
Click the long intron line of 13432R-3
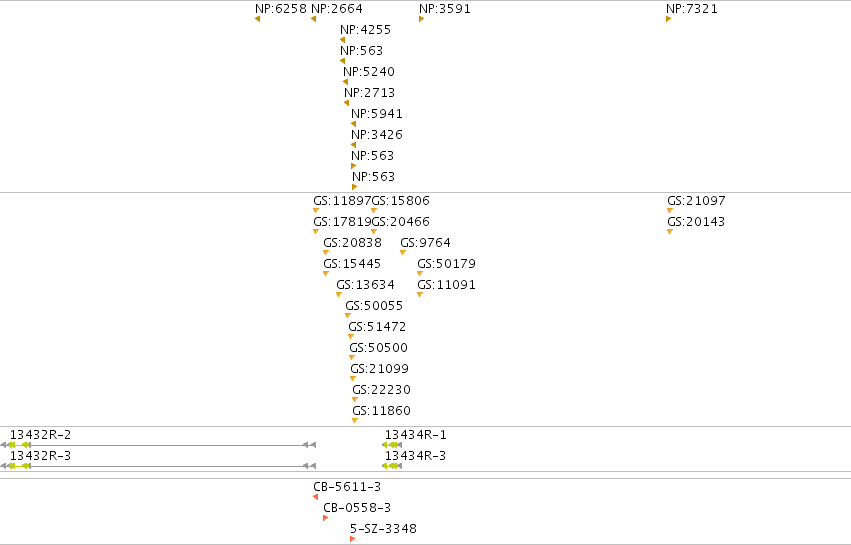[x=166, y=466]
